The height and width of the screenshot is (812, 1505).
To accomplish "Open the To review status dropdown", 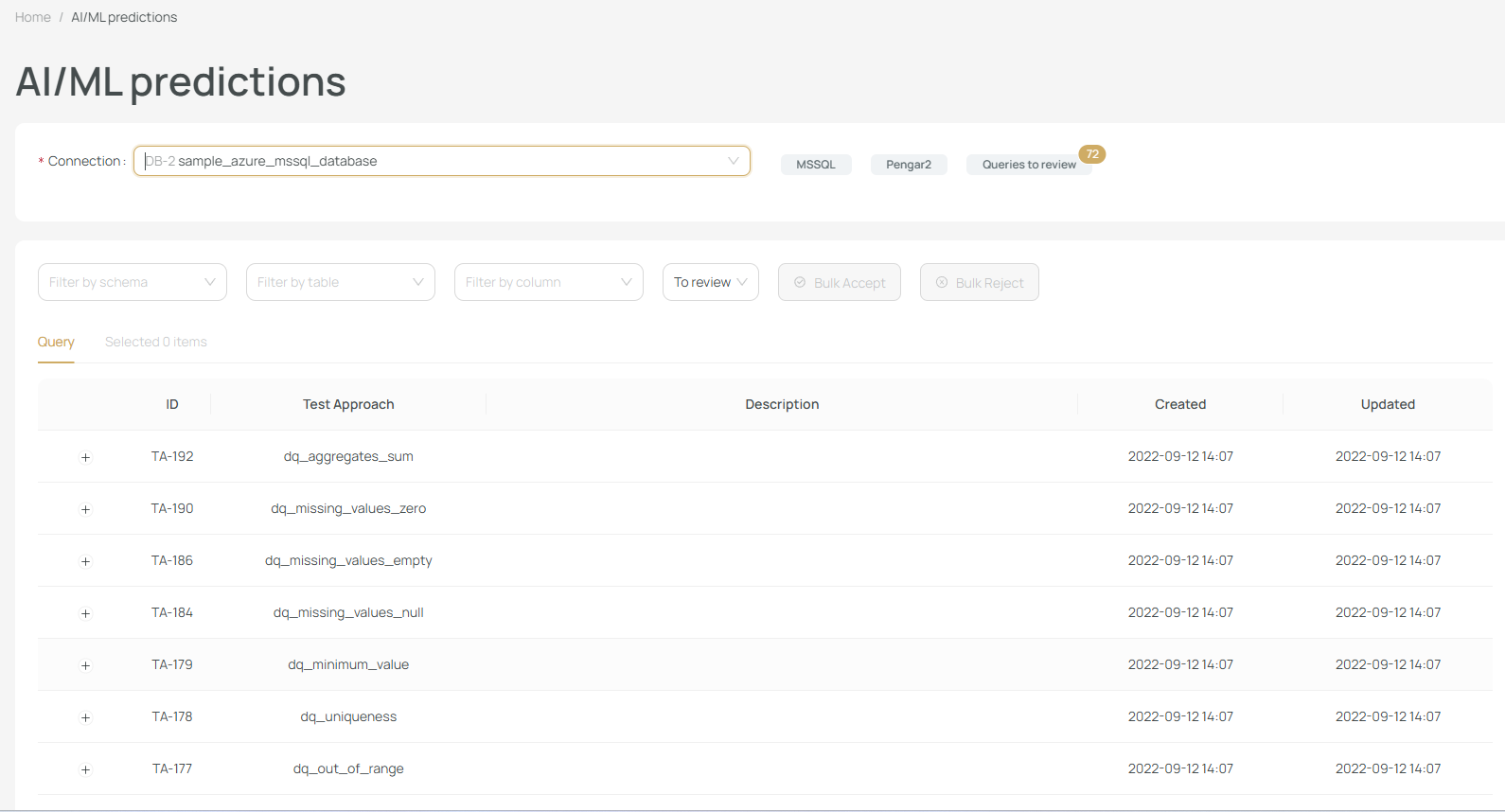I will (x=710, y=282).
